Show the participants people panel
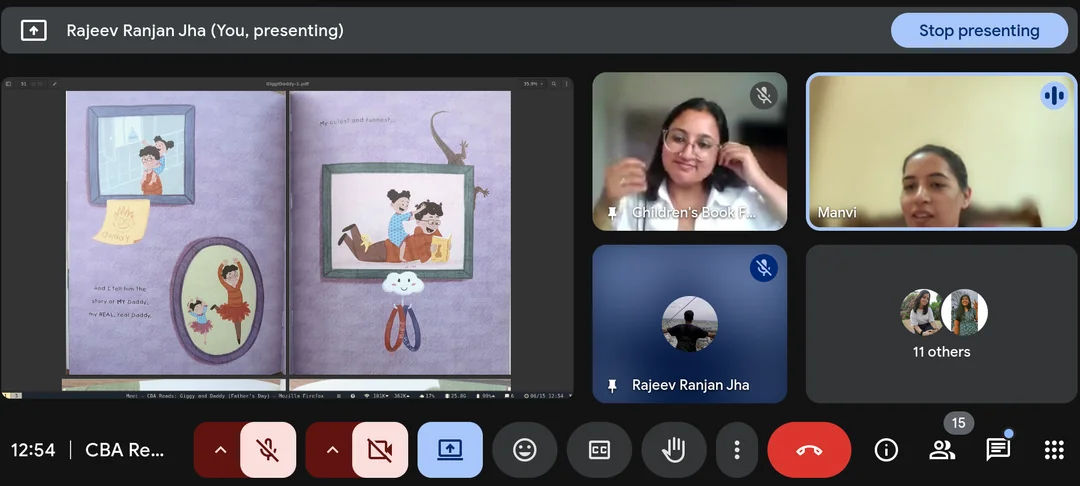This screenshot has width=1080, height=486. (942, 450)
